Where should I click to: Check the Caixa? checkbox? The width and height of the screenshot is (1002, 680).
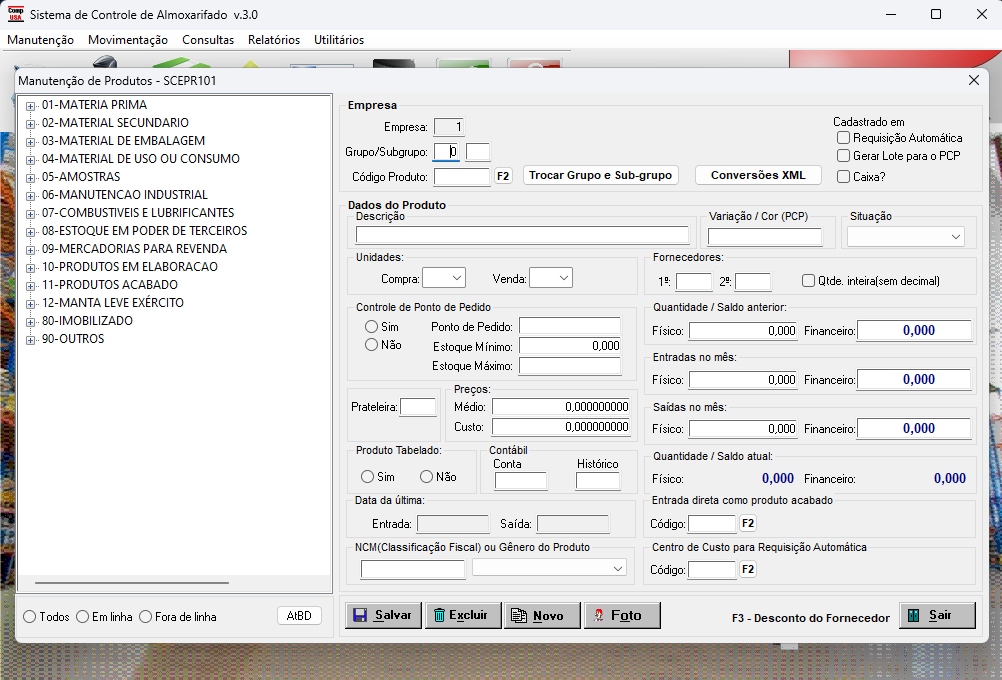tap(844, 177)
